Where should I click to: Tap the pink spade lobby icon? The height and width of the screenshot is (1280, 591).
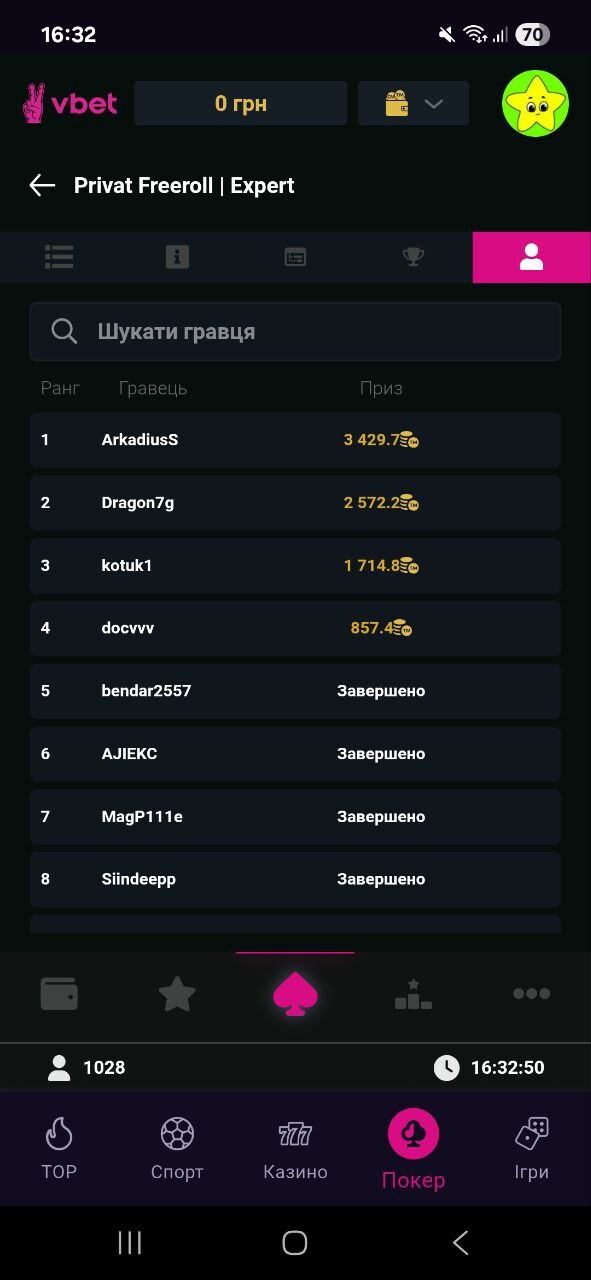pyautogui.click(x=295, y=994)
